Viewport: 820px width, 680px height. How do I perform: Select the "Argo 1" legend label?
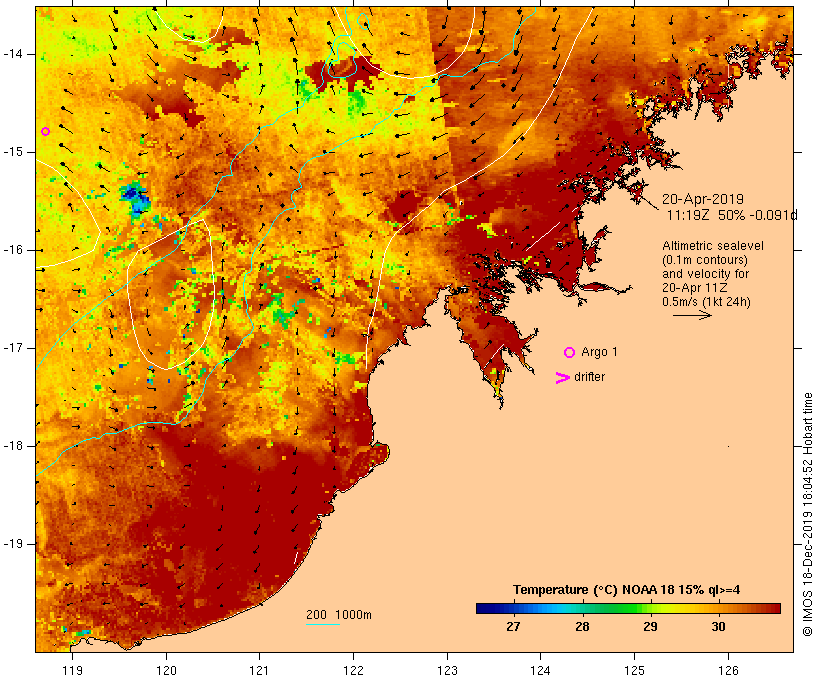599,352
